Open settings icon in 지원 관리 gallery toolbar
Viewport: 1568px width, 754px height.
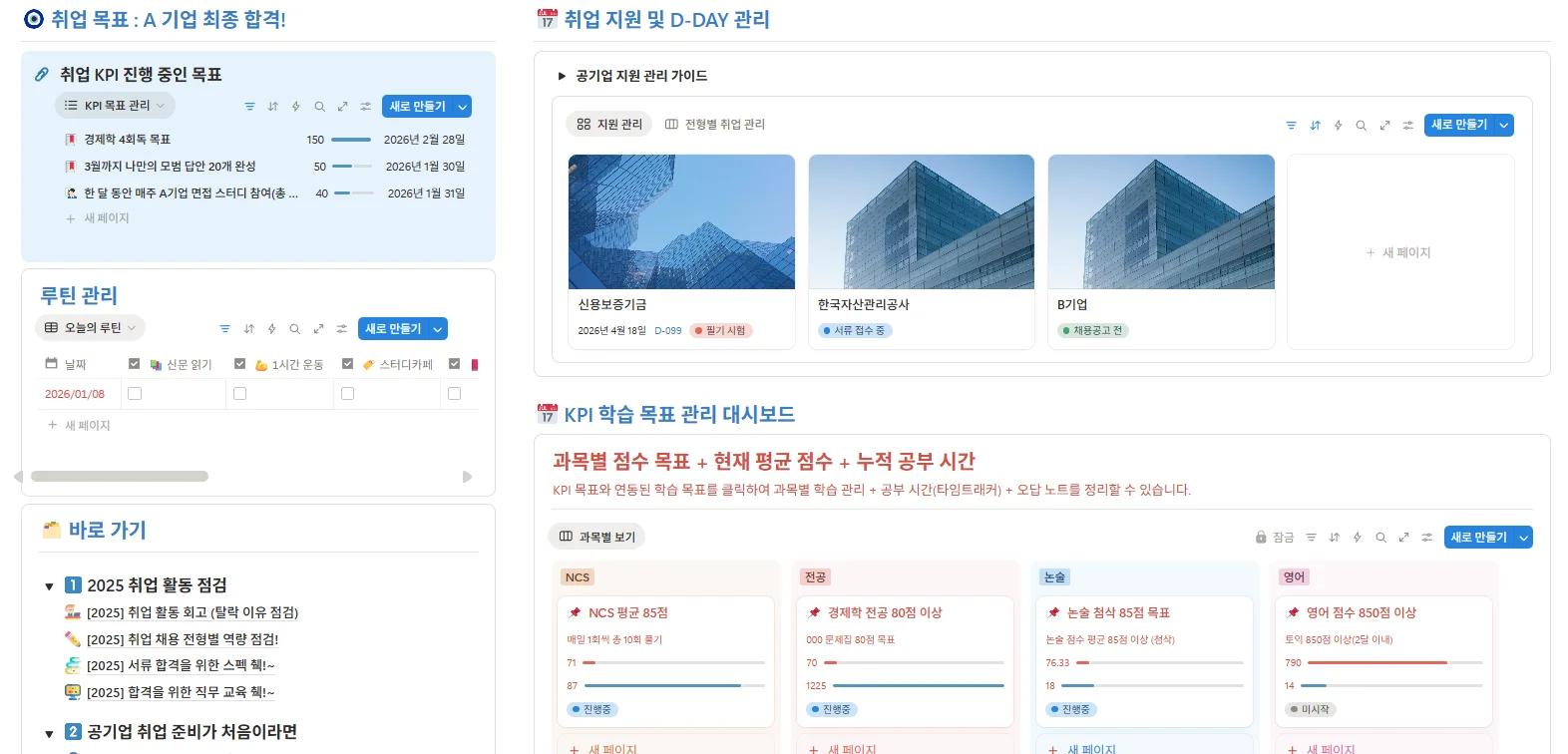[x=1407, y=126]
